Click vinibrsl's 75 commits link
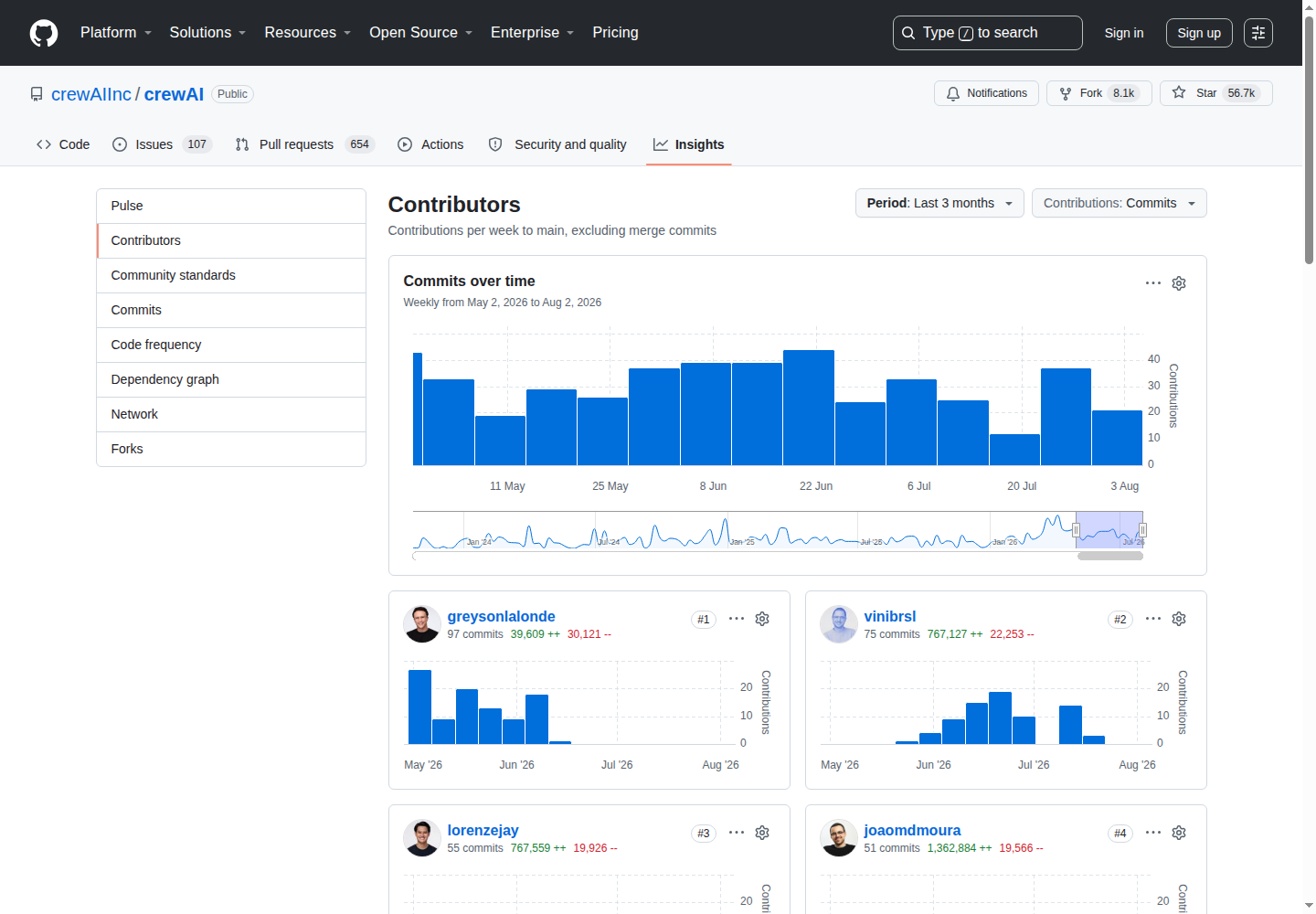The width and height of the screenshot is (1316, 914). tap(892, 634)
